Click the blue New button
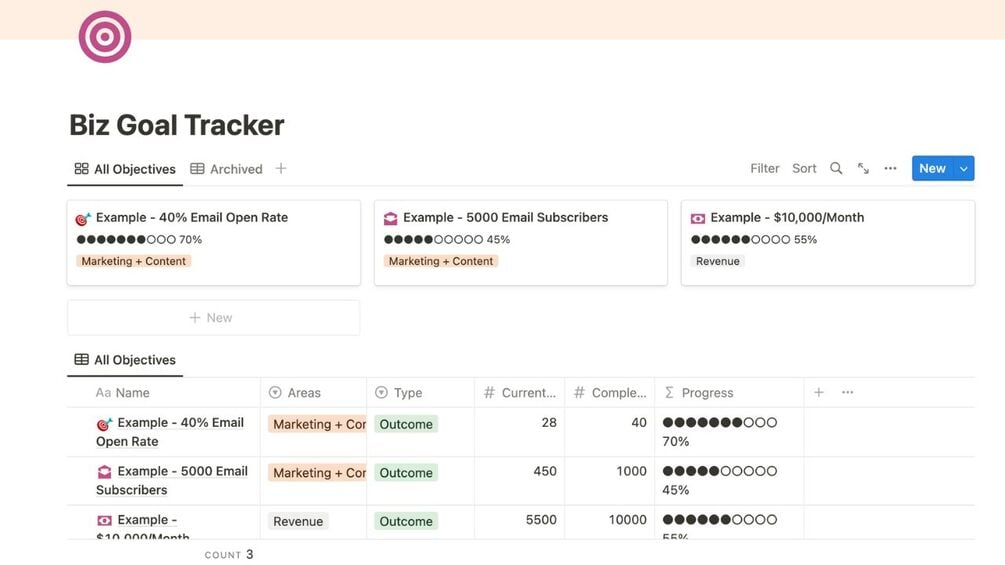The width and height of the screenshot is (1005, 565). (x=932, y=169)
